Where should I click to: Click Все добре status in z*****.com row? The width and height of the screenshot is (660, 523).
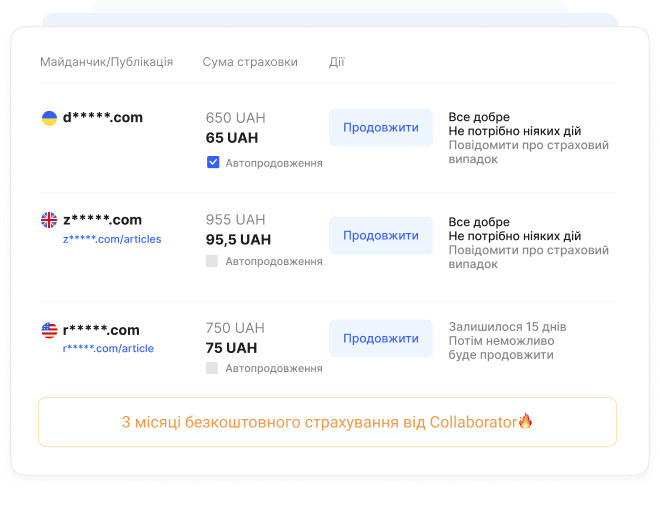click(479, 222)
